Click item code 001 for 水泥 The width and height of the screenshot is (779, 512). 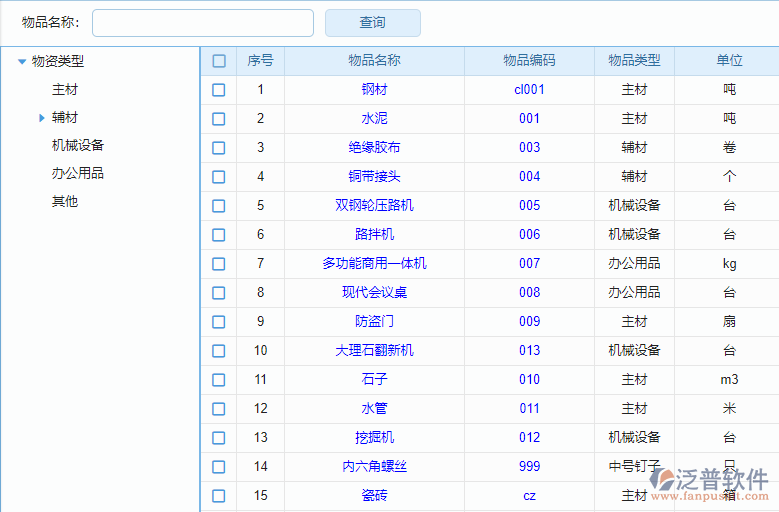tap(530, 118)
